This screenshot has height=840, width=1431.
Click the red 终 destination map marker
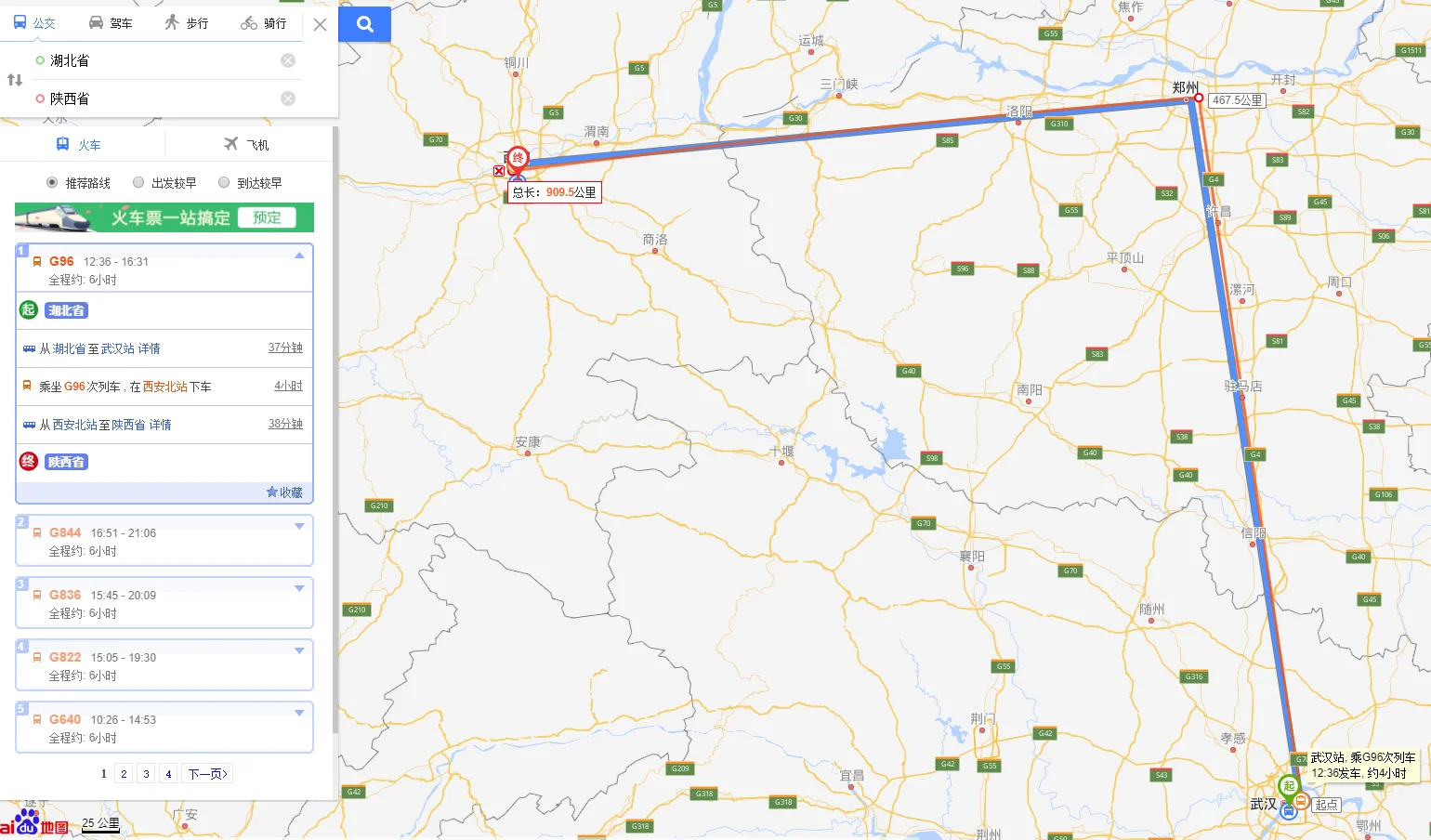(x=518, y=159)
